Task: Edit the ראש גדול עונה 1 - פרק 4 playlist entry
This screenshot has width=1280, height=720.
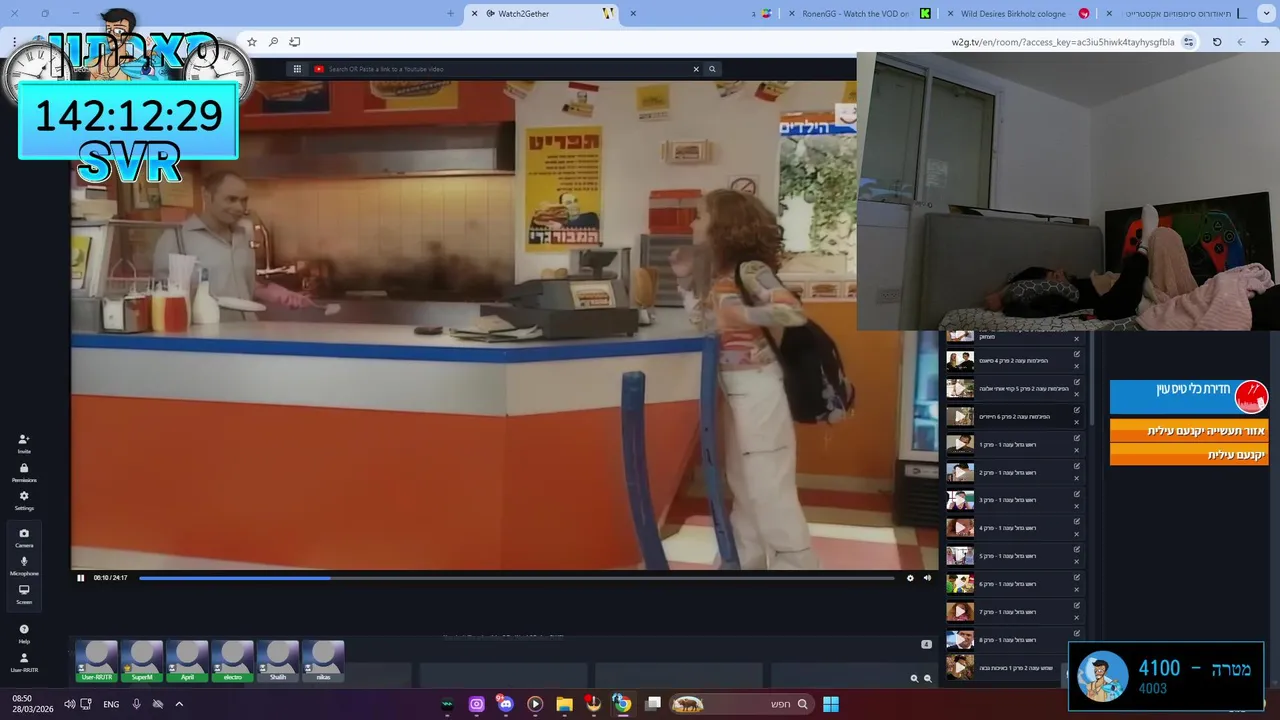Action: point(1077,521)
